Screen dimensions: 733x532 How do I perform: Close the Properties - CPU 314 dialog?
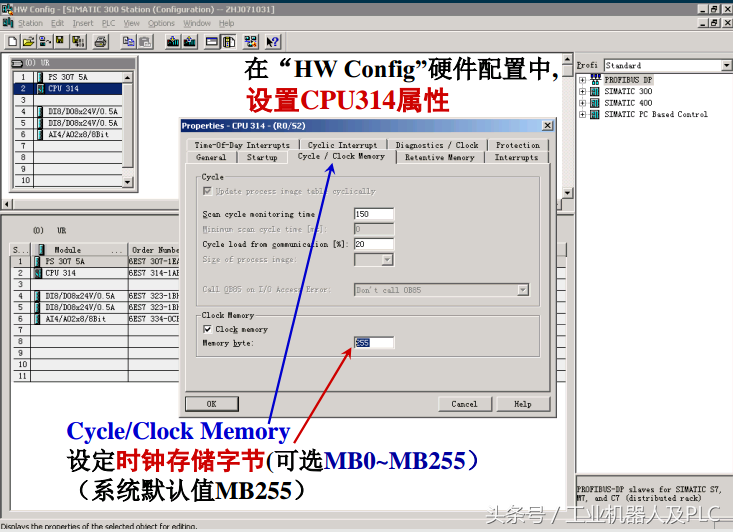pyautogui.click(x=547, y=125)
